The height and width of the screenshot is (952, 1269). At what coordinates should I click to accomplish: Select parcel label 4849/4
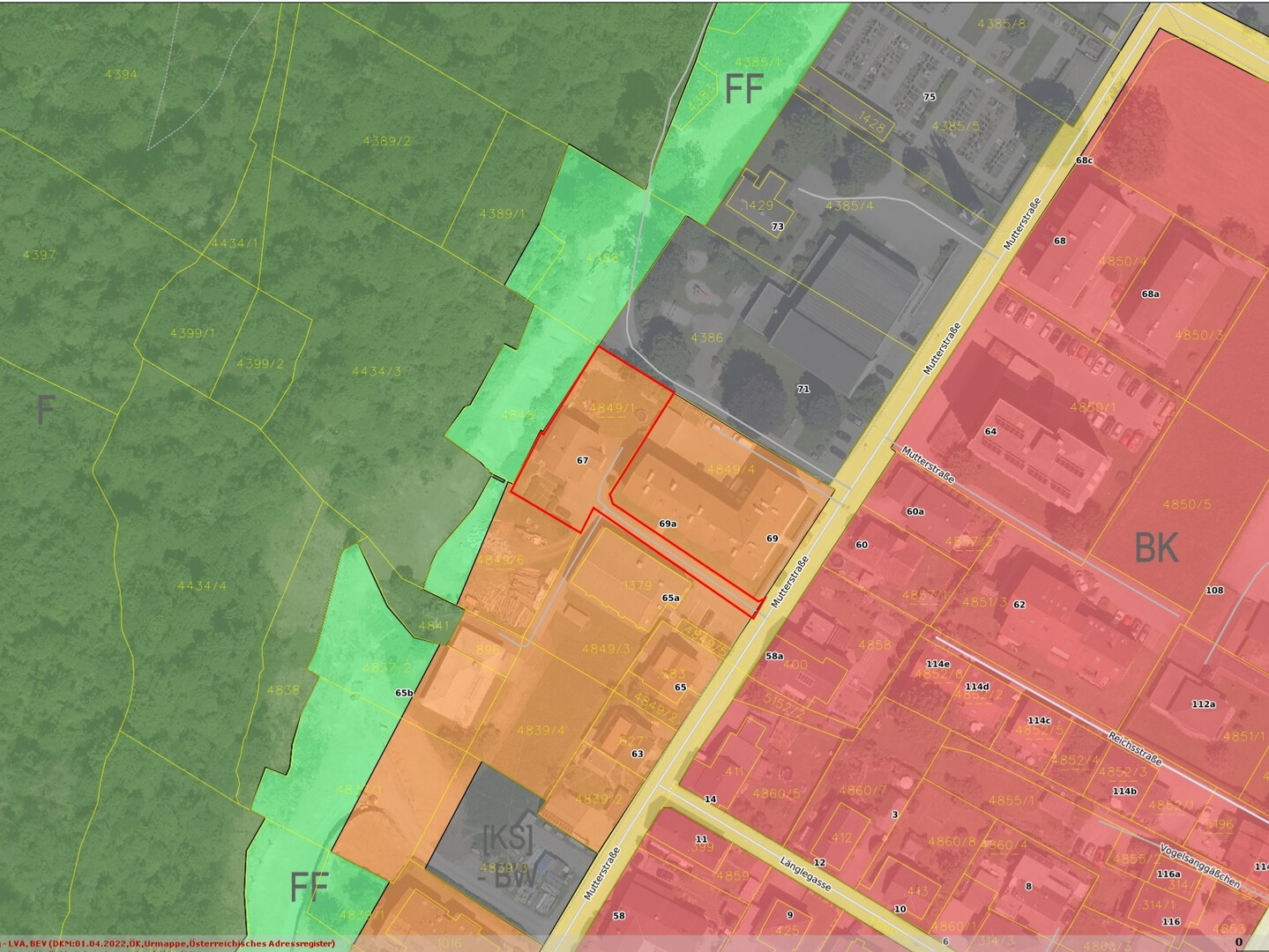pos(730,470)
